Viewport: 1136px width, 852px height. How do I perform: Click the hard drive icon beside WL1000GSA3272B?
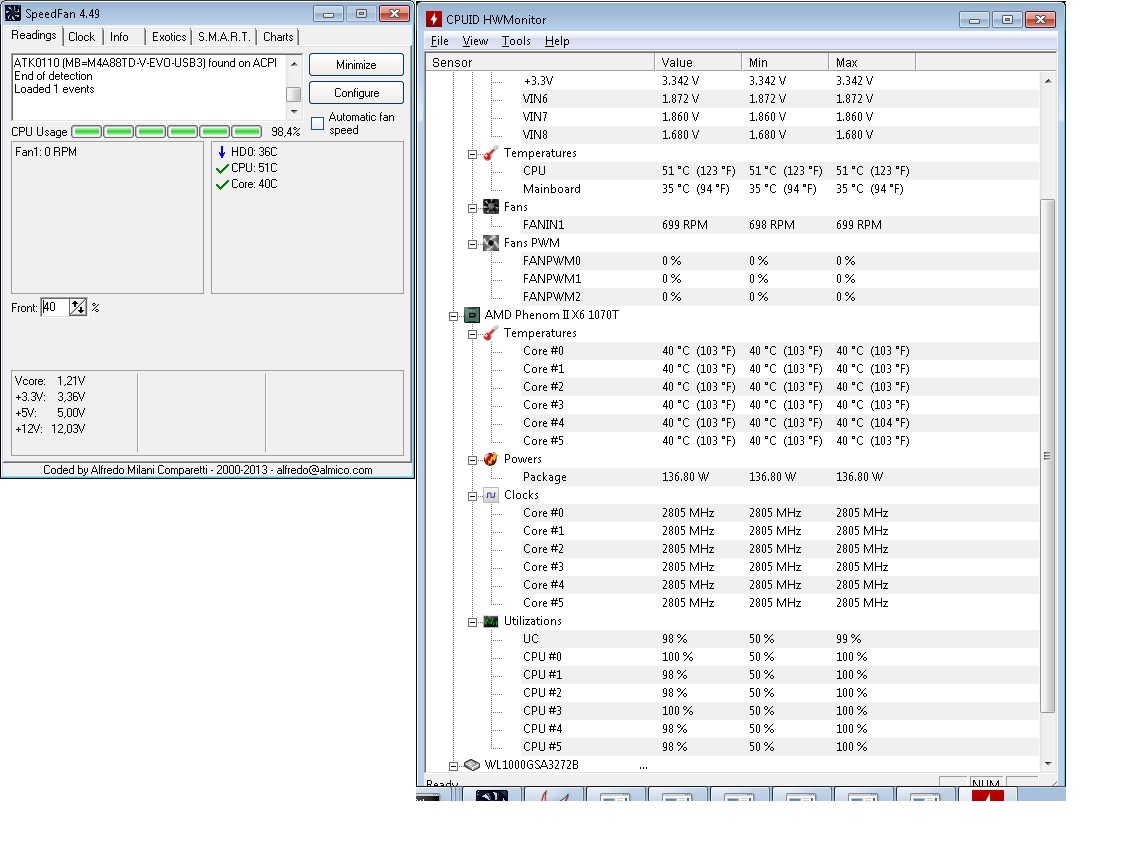coord(472,765)
